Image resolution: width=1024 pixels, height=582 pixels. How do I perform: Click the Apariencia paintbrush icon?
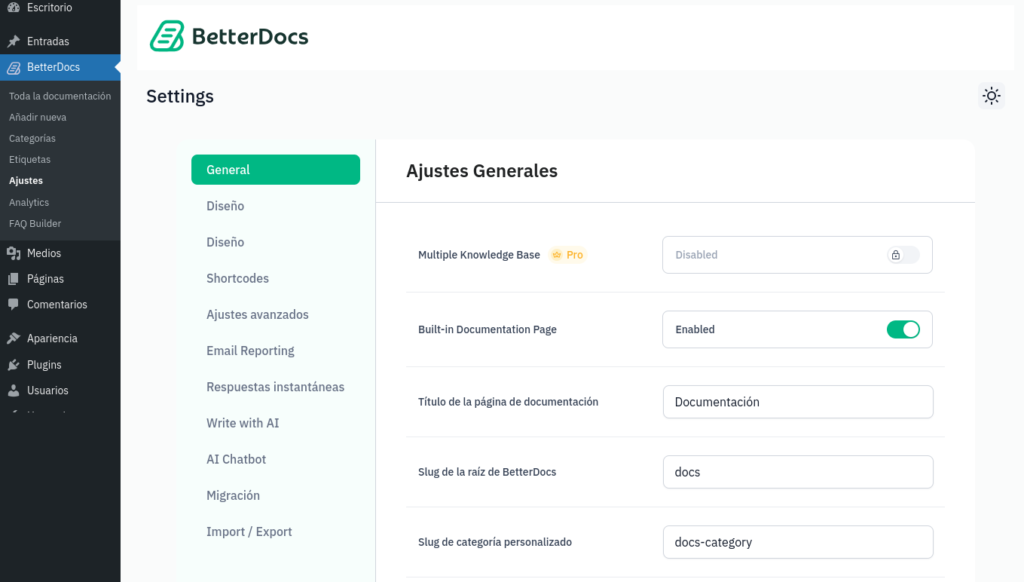pyautogui.click(x=14, y=338)
